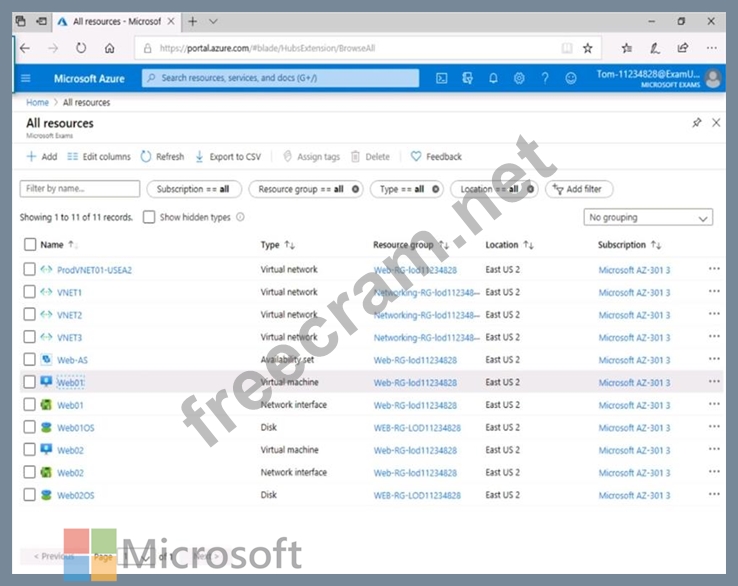
Task: Show the set-aside tabs icon
Action: pyautogui.click(x=41, y=21)
